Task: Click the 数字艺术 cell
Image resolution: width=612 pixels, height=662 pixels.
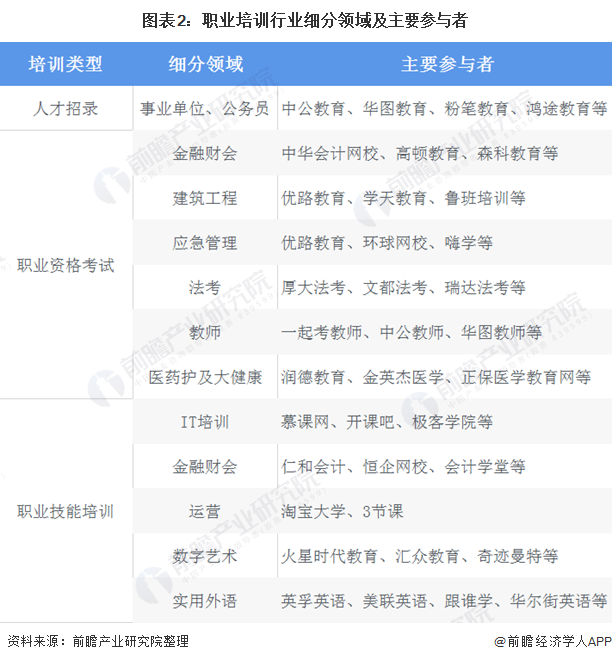Action: (x=205, y=556)
